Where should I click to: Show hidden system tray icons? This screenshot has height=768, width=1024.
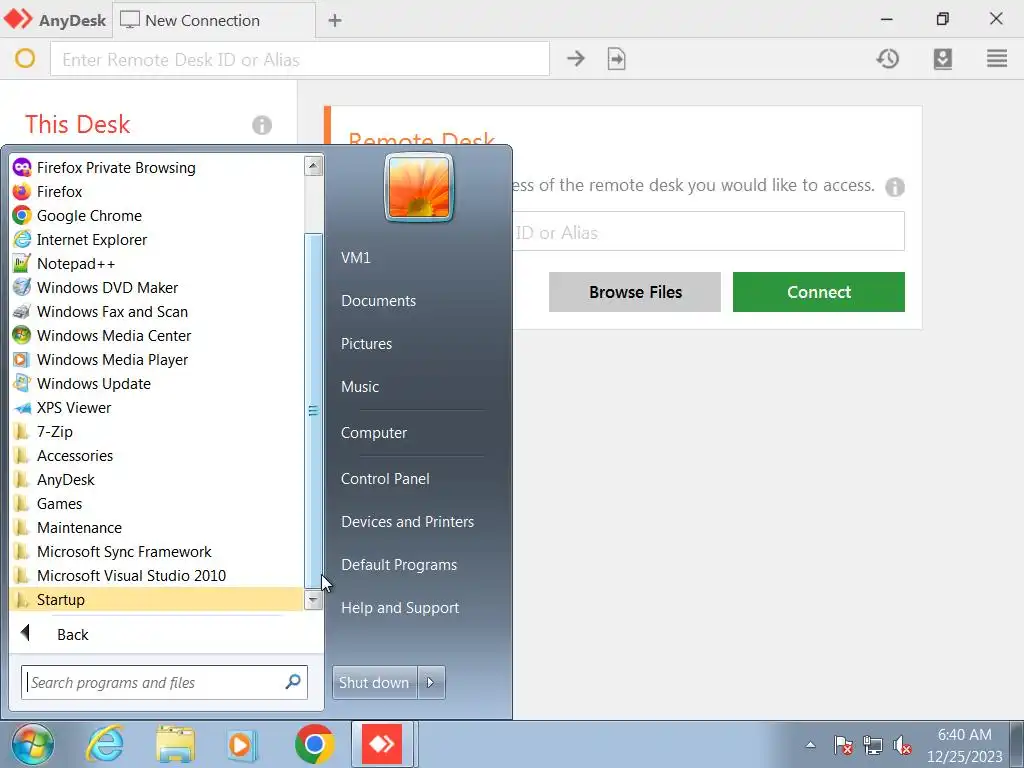coord(810,744)
